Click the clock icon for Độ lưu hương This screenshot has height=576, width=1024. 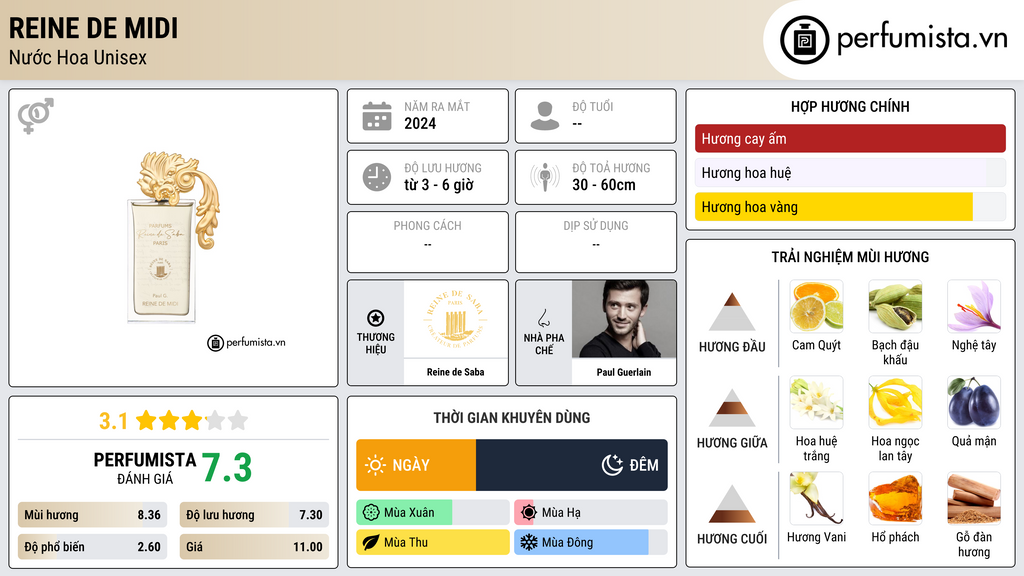click(x=377, y=177)
